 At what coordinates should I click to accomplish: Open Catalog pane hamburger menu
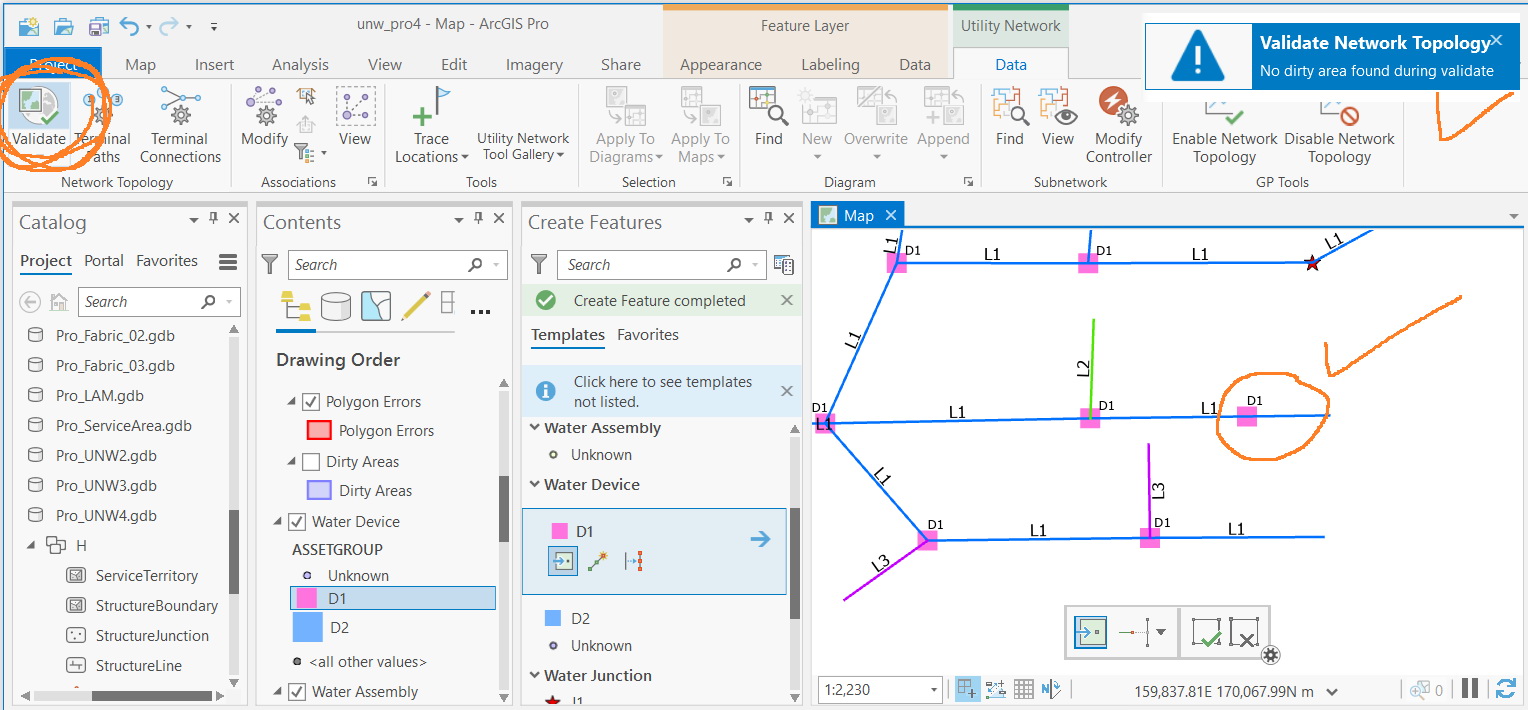click(228, 262)
